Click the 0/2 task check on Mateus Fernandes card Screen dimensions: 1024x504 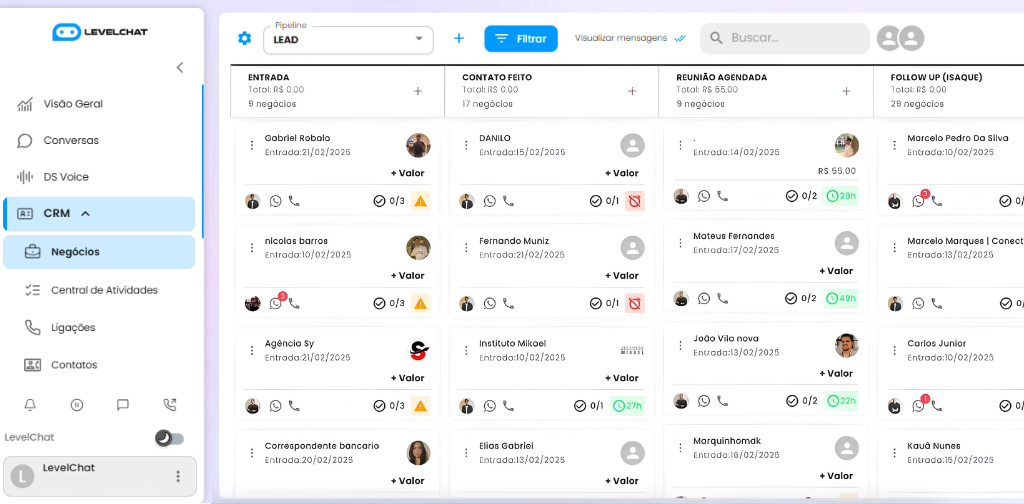point(801,298)
